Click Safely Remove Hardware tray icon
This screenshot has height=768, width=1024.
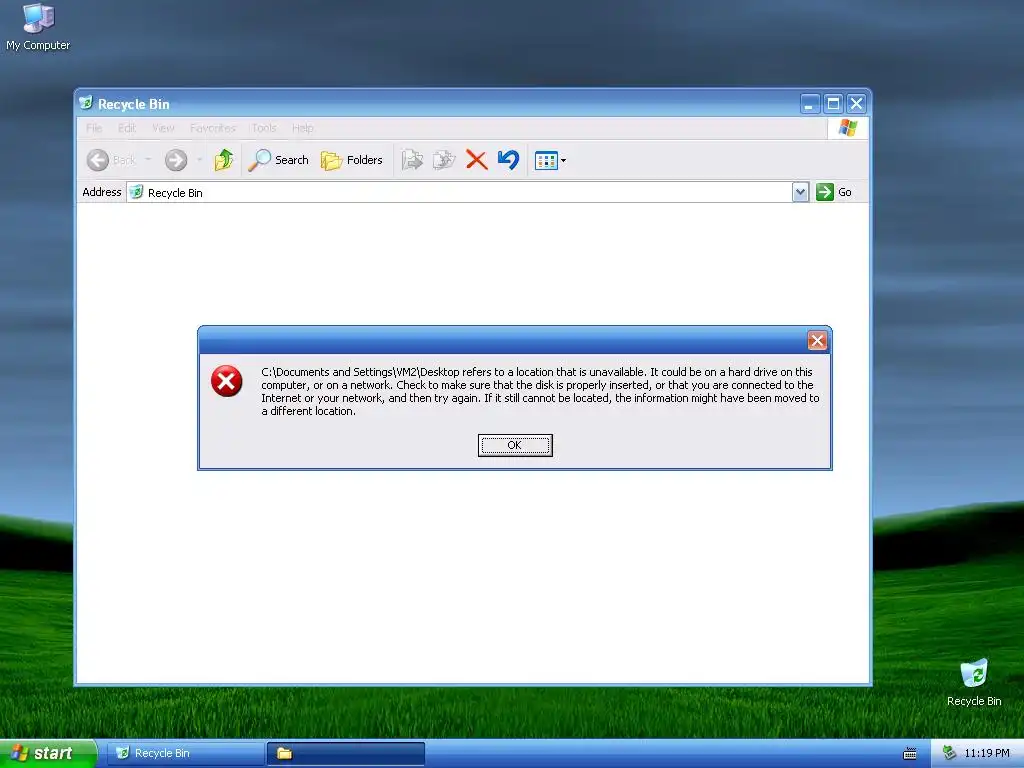950,753
